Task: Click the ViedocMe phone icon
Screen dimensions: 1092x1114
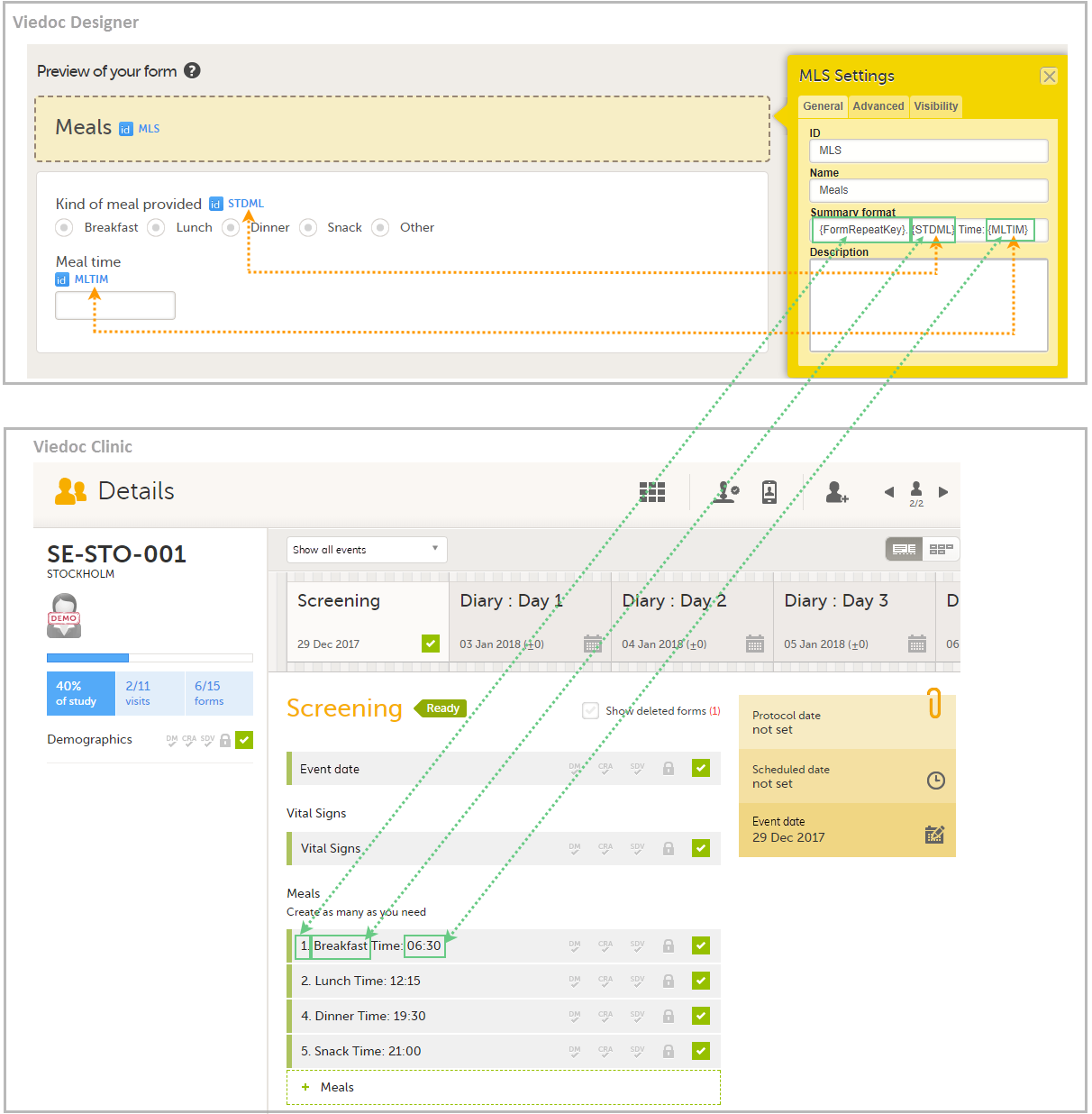Action: (769, 491)
